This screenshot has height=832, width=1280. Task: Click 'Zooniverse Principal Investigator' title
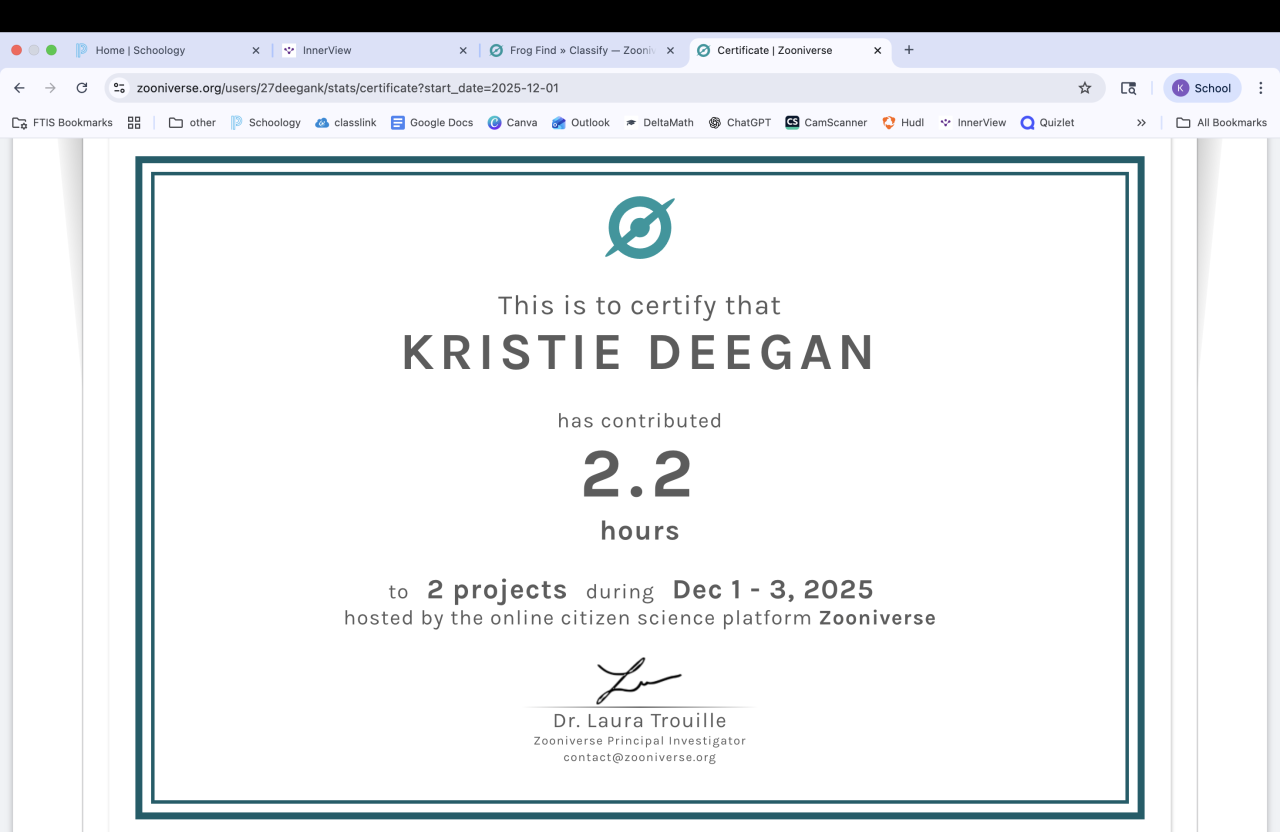point(640,741)
